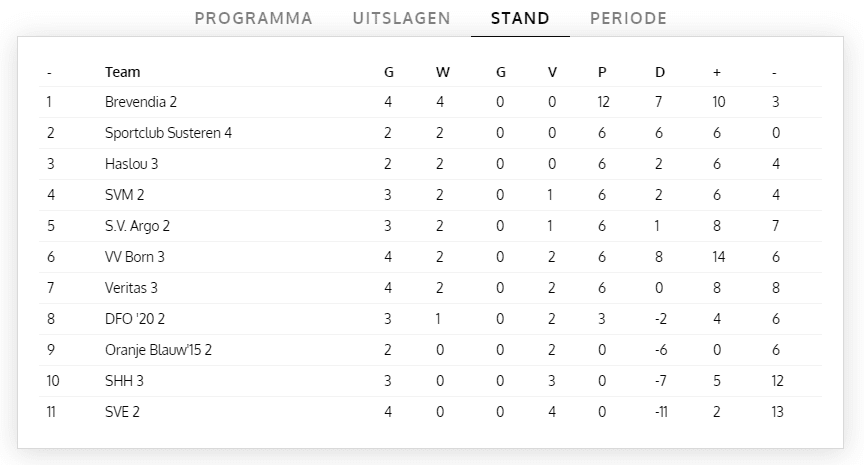Click the D goal difference header

tap(659, 72)
